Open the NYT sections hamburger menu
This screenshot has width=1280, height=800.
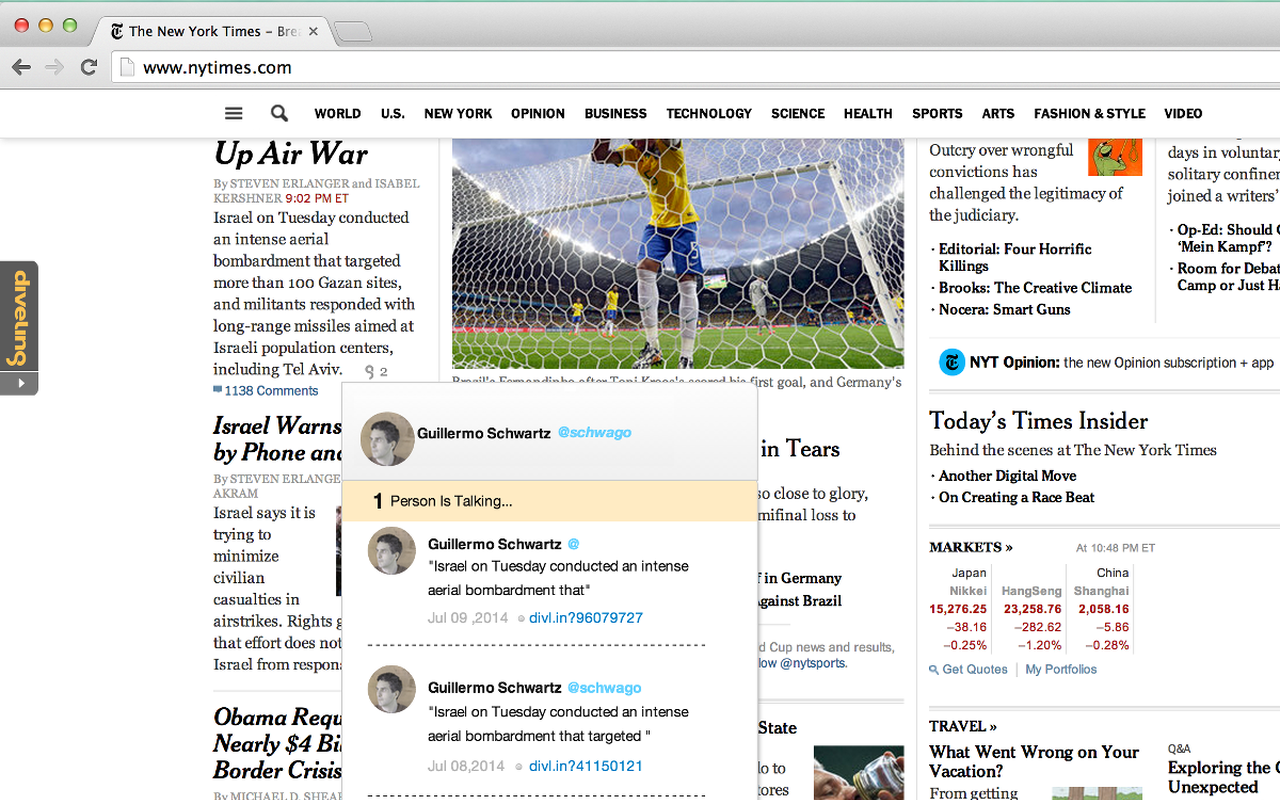(233, 114)
